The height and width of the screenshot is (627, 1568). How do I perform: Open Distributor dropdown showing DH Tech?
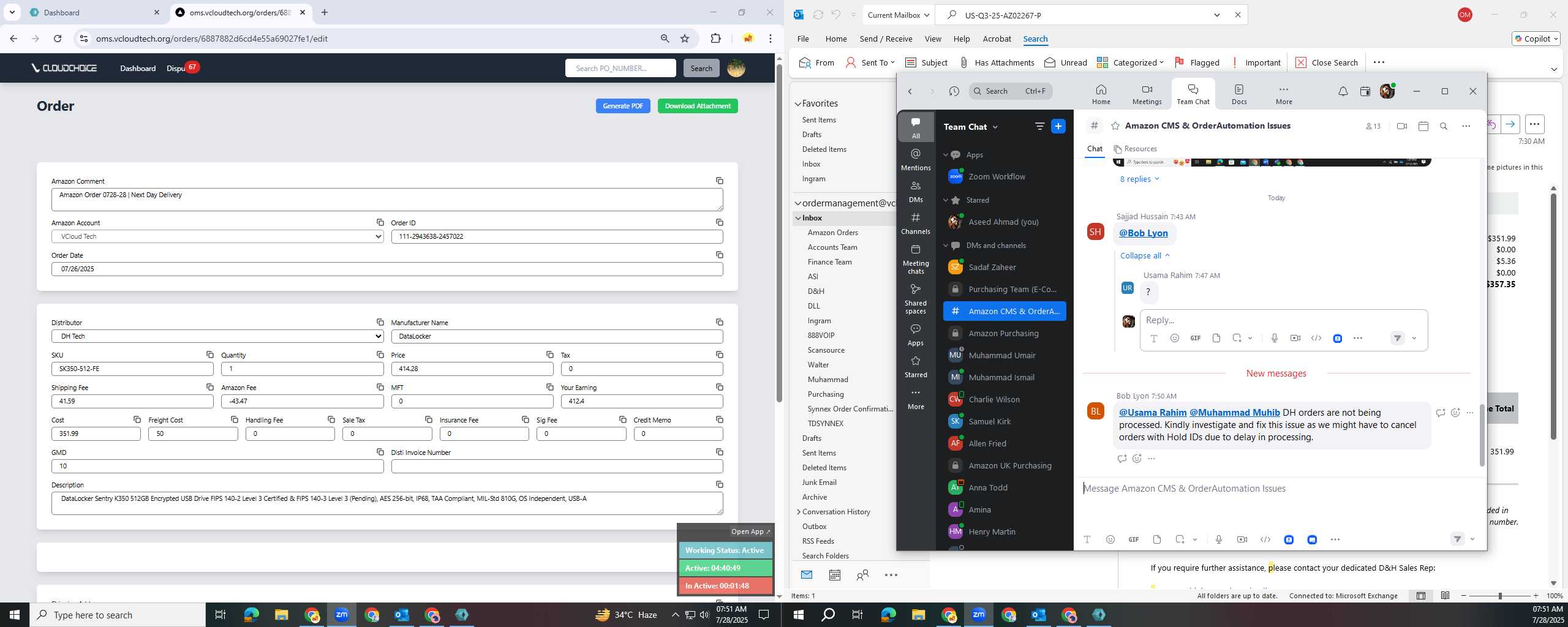coord(217,336)
